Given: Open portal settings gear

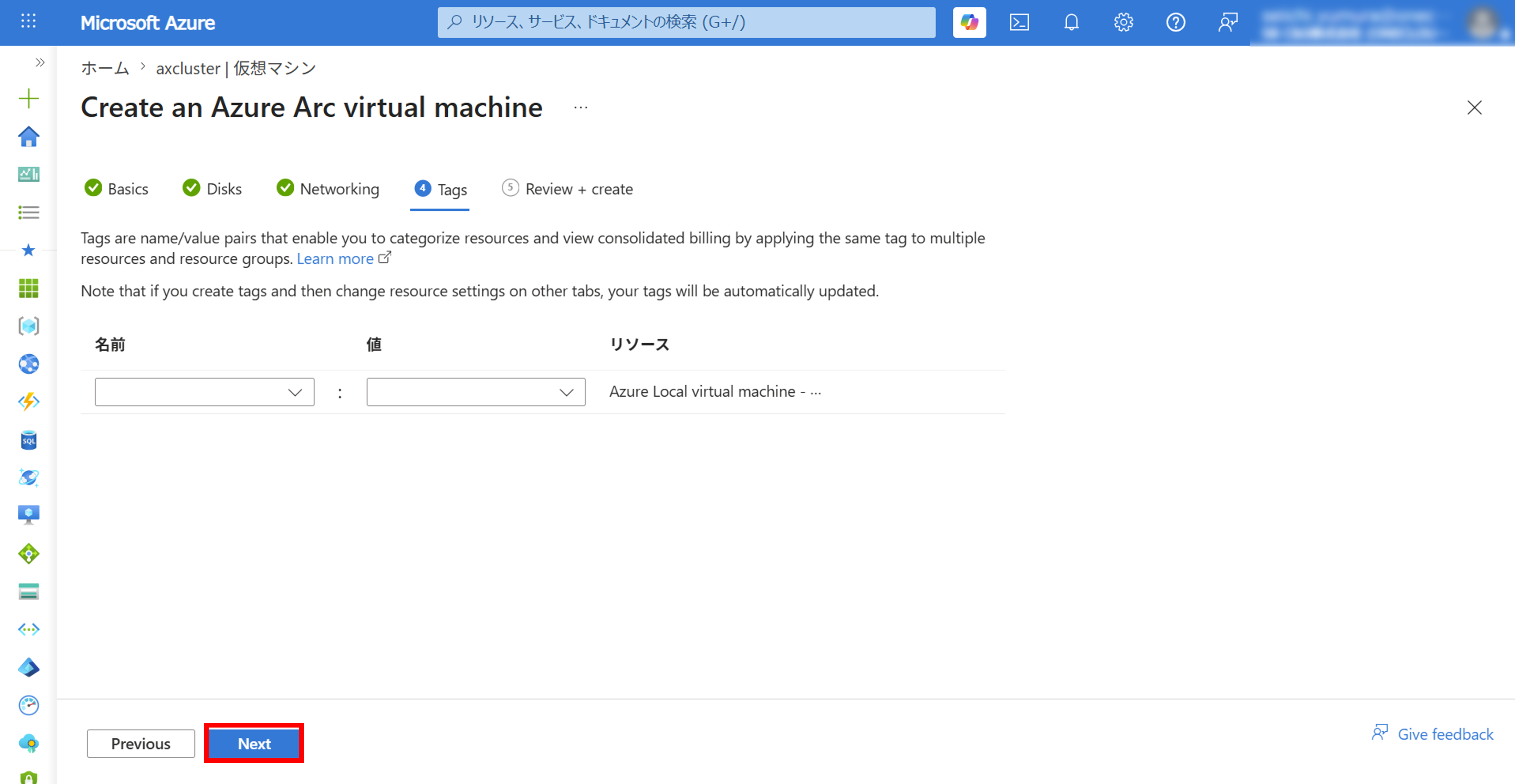Looking at the screenshot, I should [x=1123, y=22].
